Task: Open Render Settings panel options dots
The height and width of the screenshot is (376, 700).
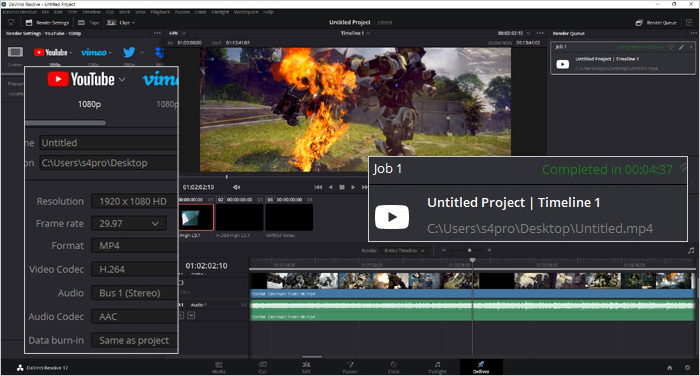Action: click(157, 33)
